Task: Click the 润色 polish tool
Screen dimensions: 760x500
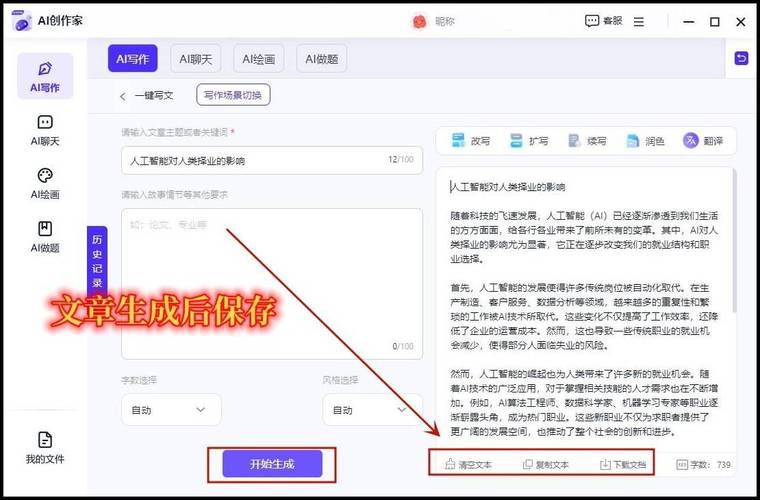Action: point(645,141)
